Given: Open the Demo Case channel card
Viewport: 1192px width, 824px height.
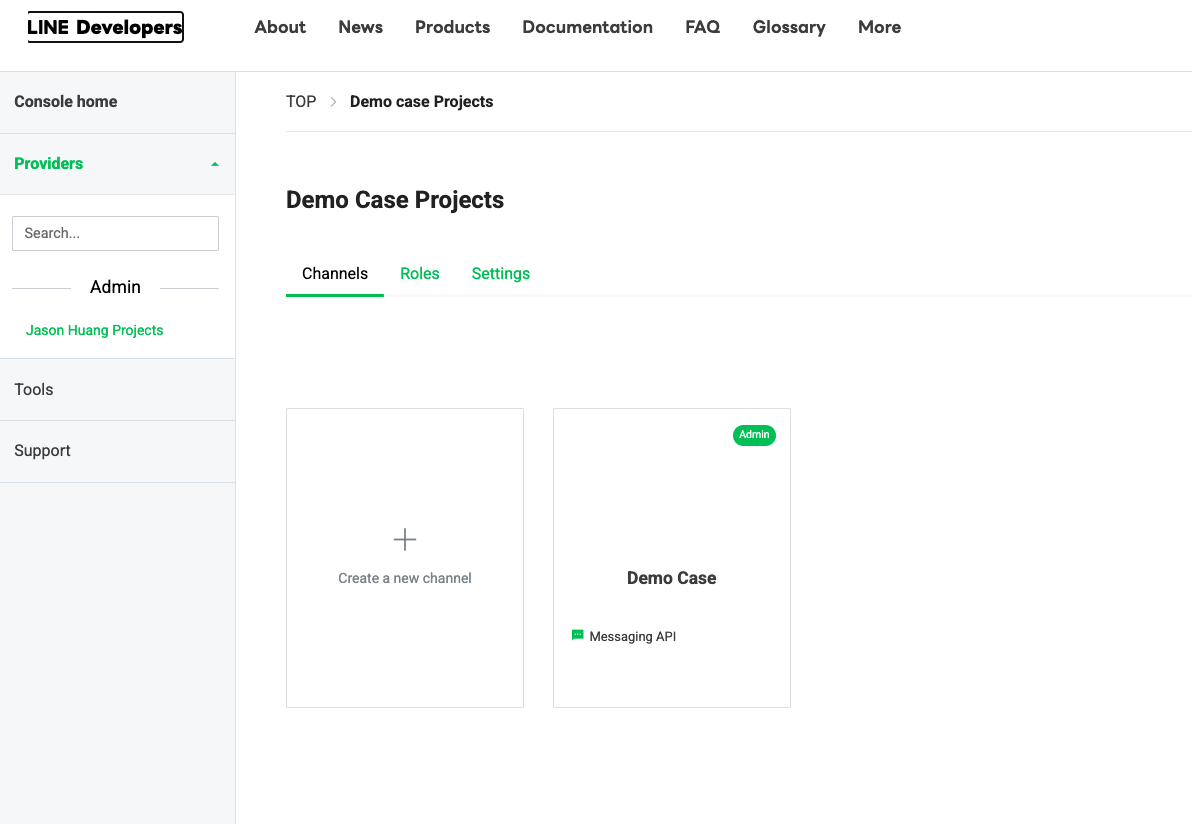Looking at the screenshot, I should tap(671, 560).
